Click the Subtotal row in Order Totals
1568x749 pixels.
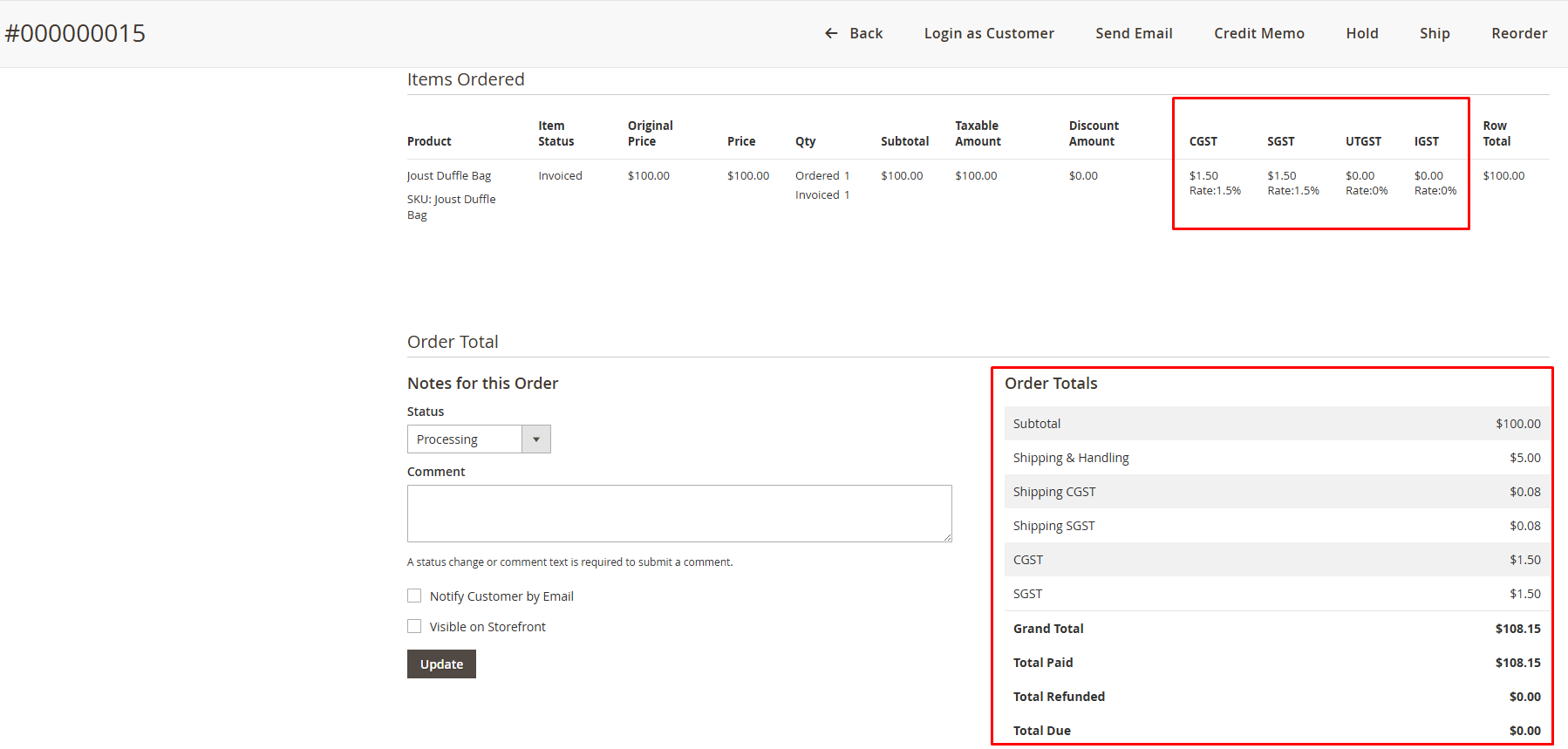[x=1277, y=424]
